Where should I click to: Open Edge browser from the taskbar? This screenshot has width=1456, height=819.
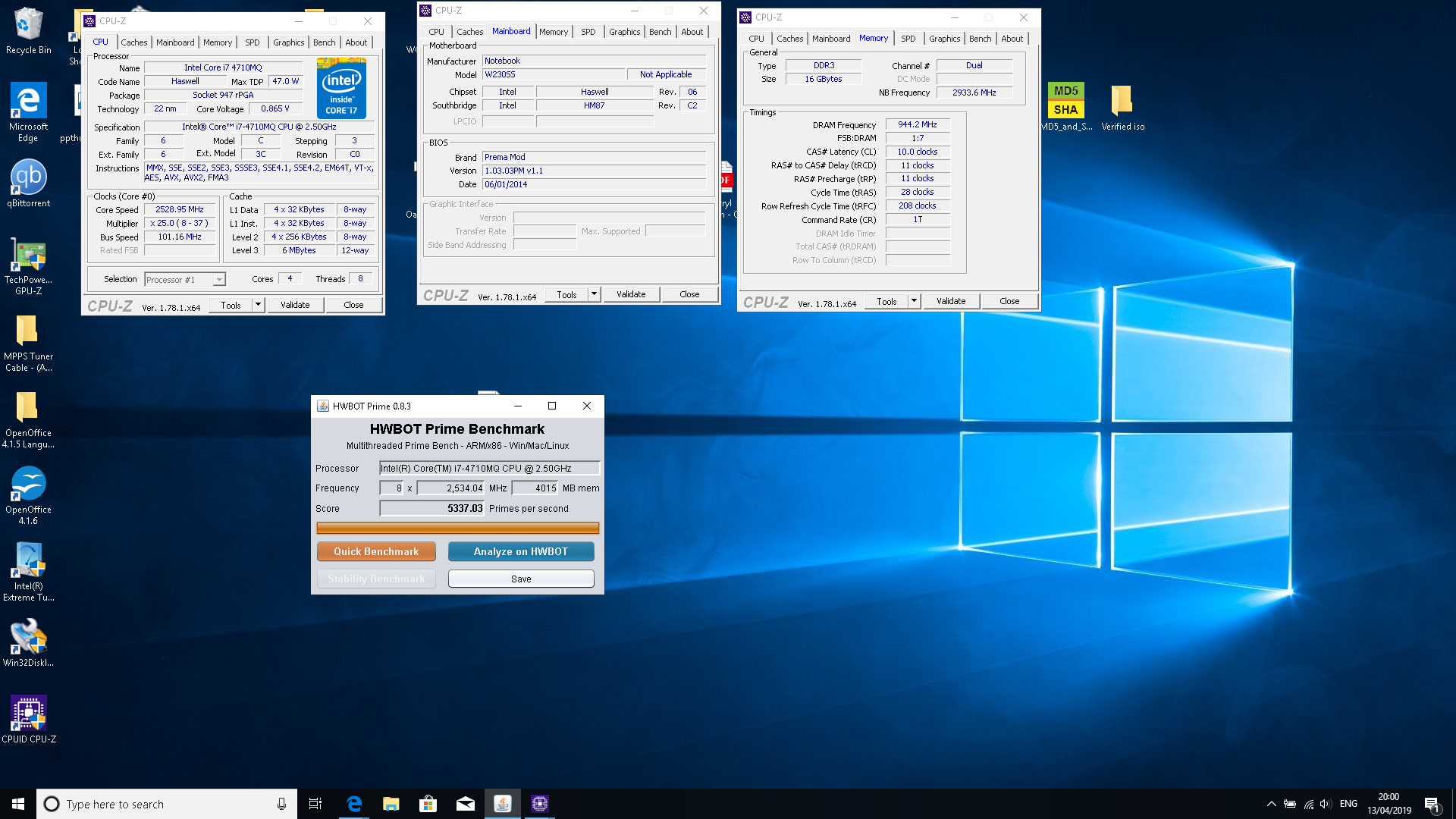[353, 804]
